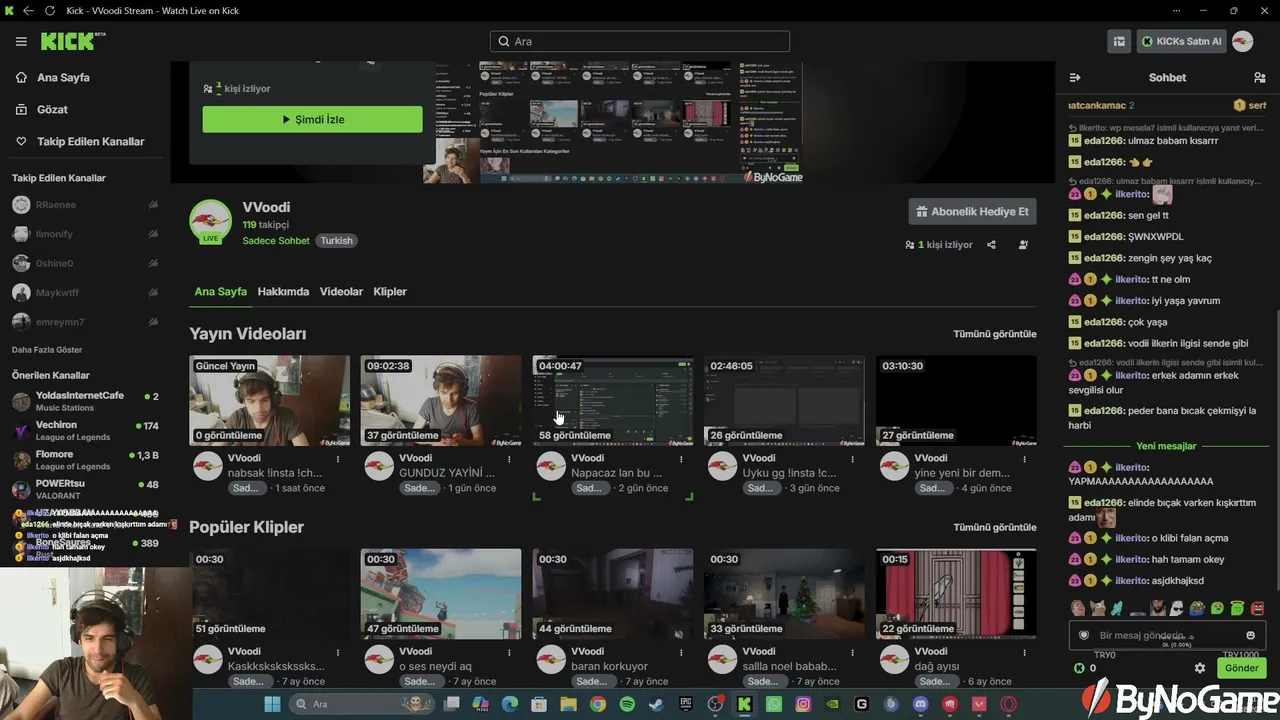Open the 04:00:47 stream video thumbnail
Screen dimensions: 1280x720
[613, 400]
